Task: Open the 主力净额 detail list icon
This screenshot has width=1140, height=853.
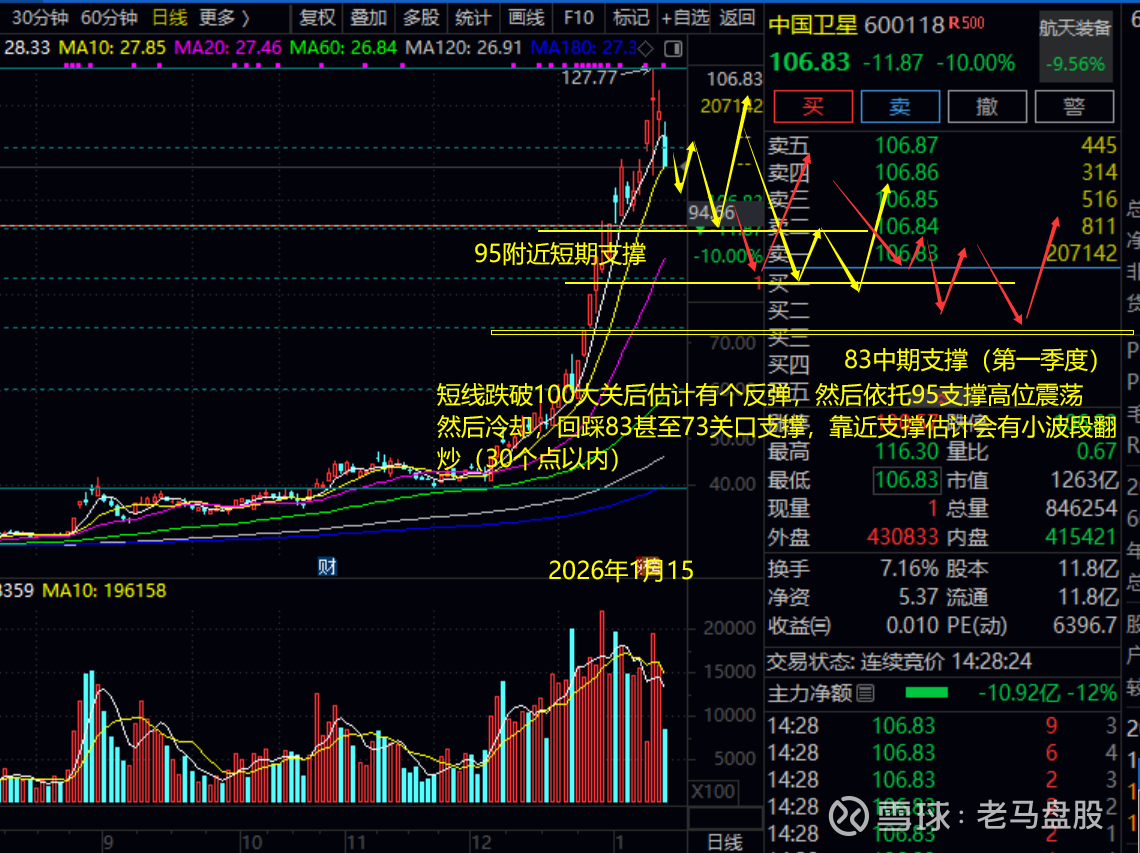Action: [865, 693]
